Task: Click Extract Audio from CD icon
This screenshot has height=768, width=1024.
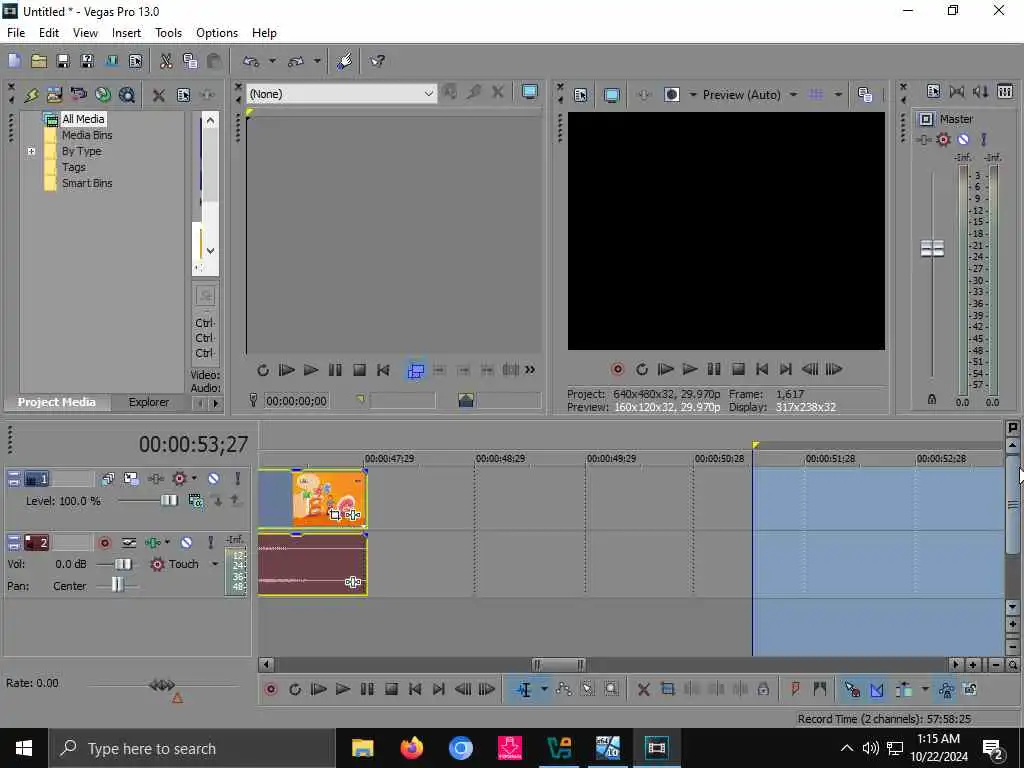Action: (103, 95)
